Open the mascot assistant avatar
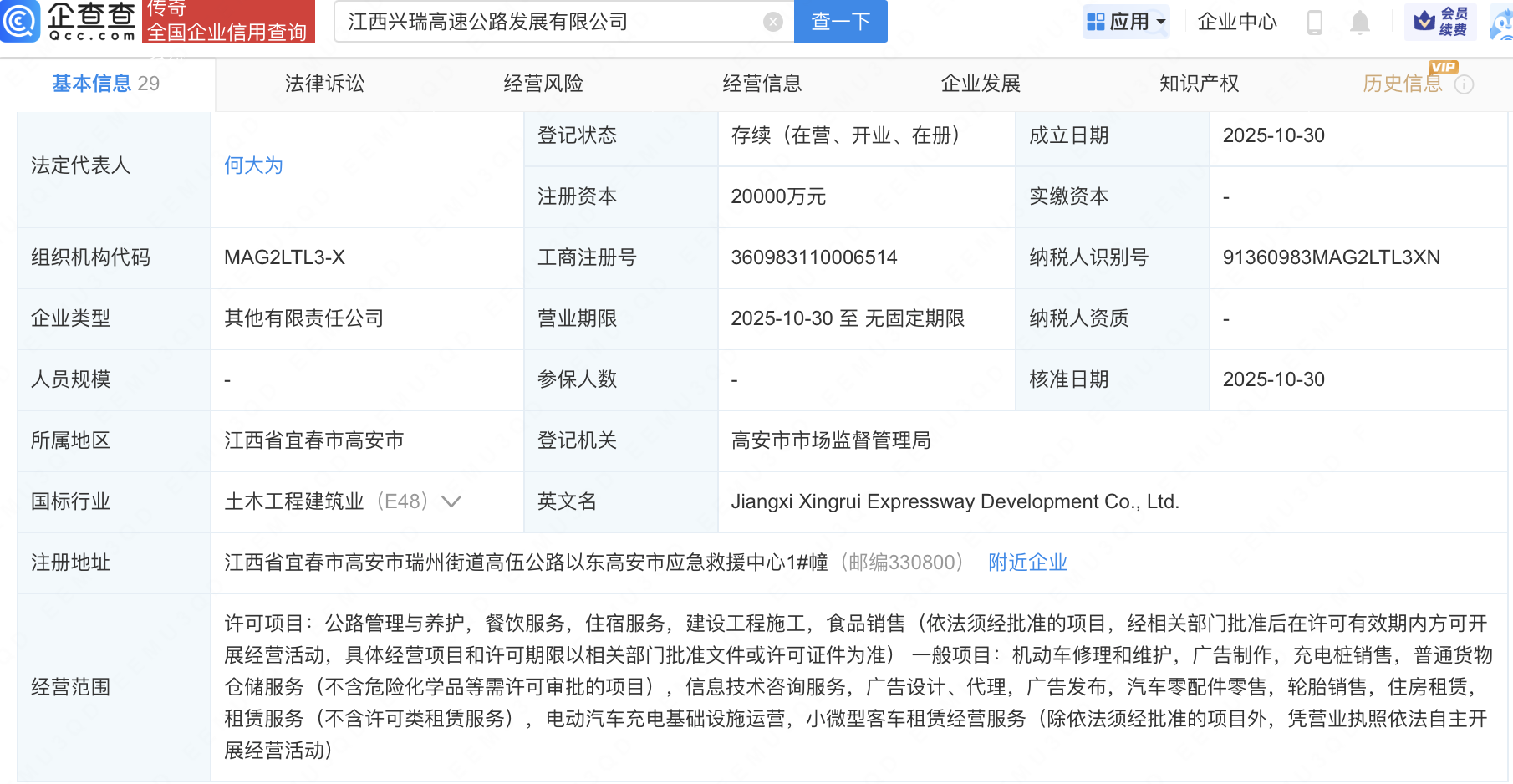Image resolution: width=1513 pixels, height=784 pixels. click(1501, 23)
